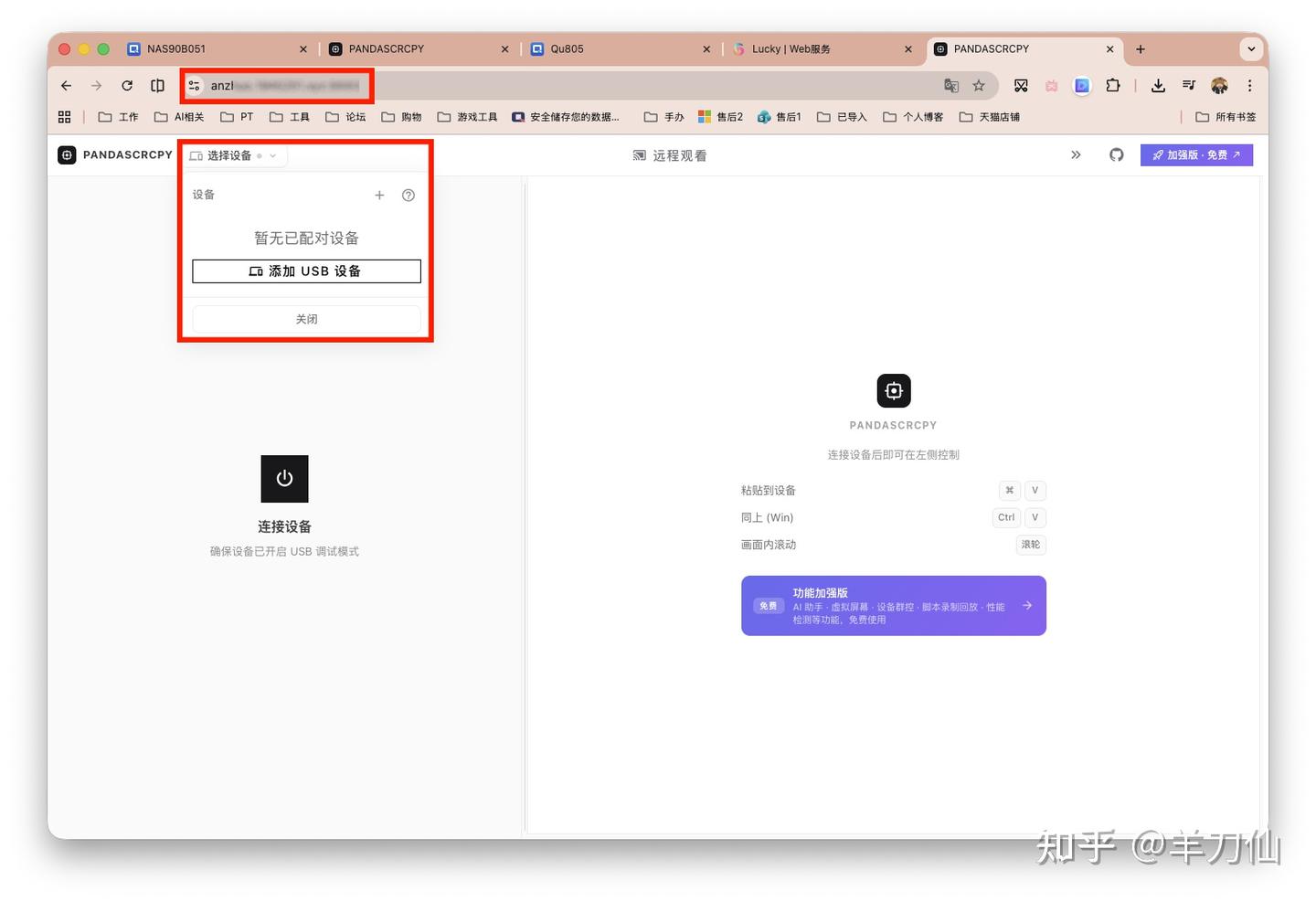Select the active PANDASCRCPY tab
The image size is (1316, 902).
click(x=1026, y=49)
